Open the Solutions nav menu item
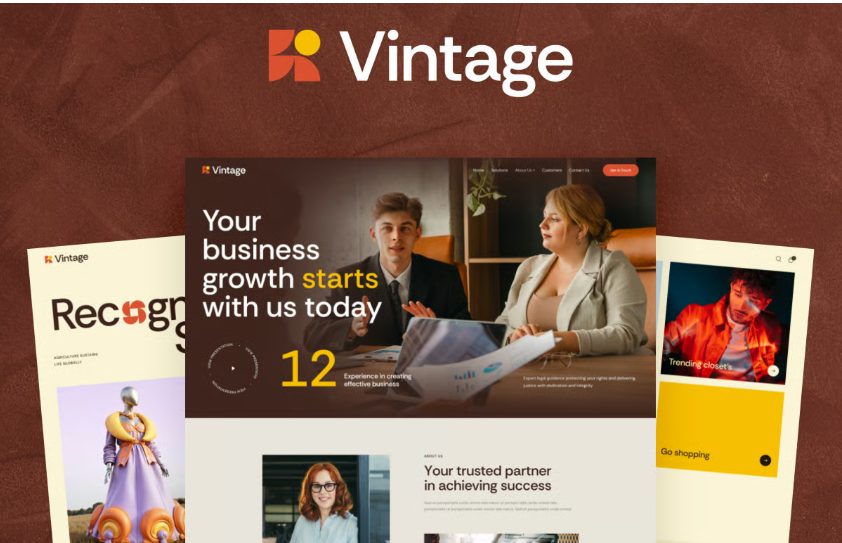Screen dimensions: 842x543 coord(499,170)
